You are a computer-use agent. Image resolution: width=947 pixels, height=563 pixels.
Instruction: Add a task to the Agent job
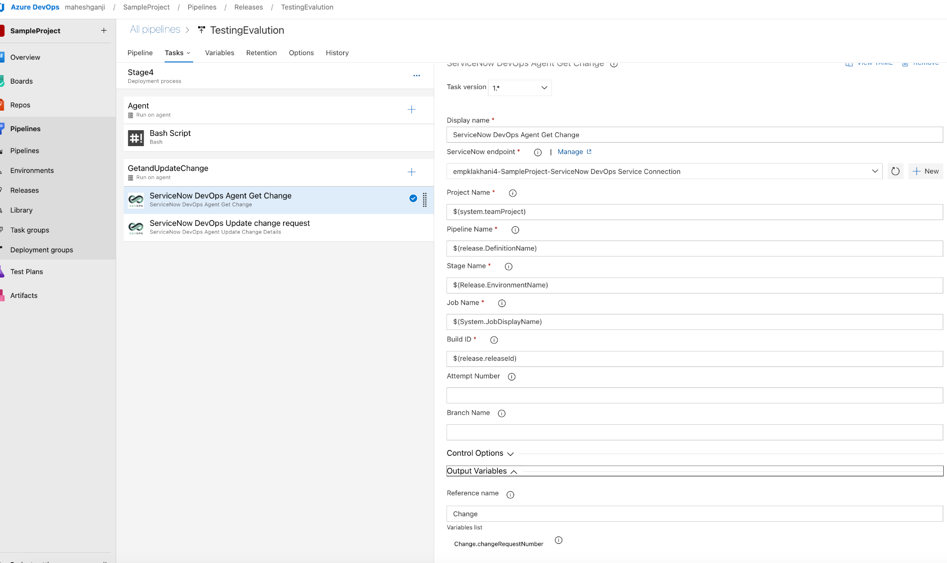coord(411,109)
